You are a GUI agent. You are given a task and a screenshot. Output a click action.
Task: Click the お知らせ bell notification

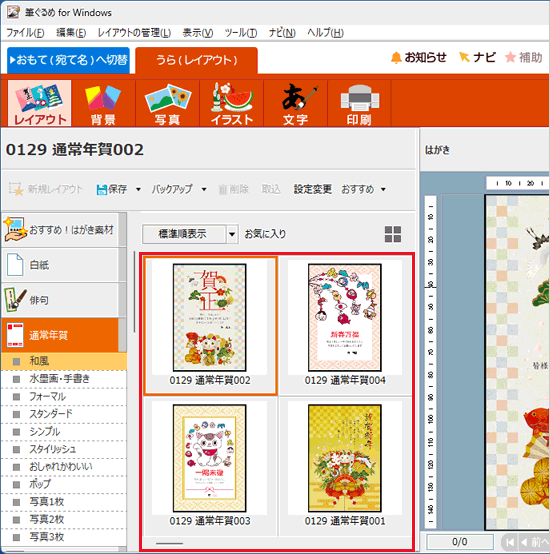click(x=419, y=57)
